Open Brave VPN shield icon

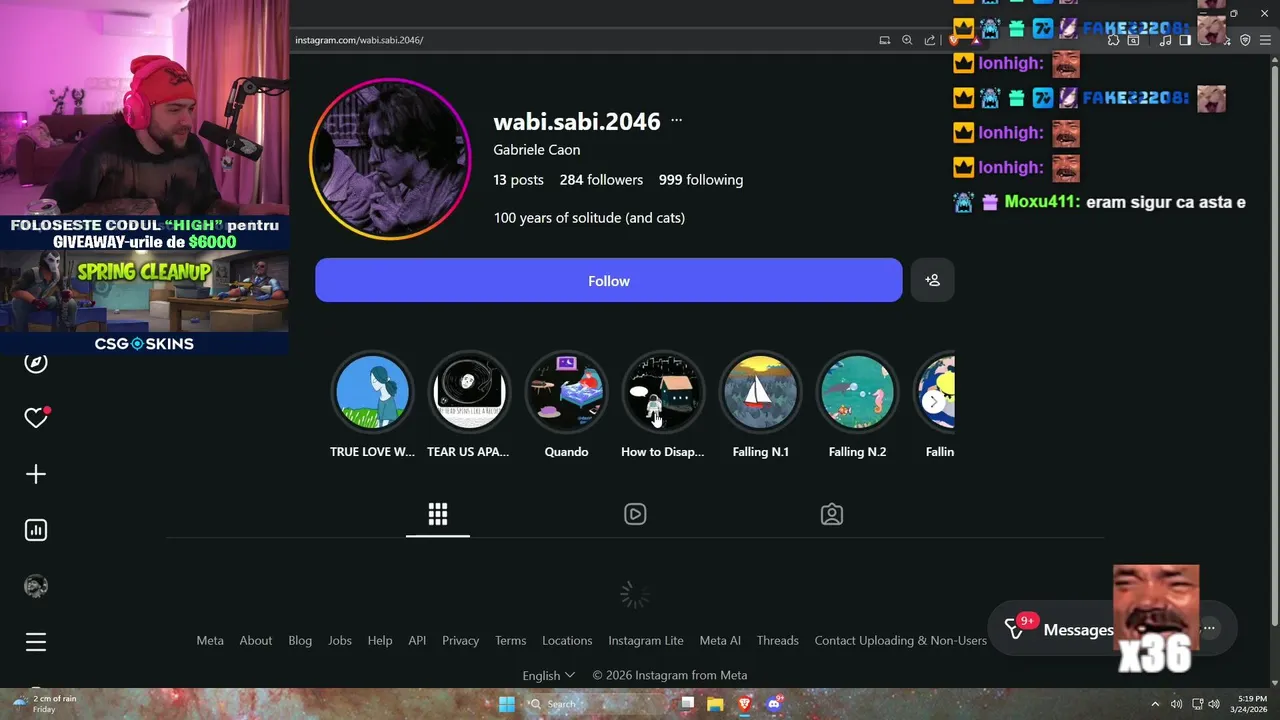point(1245,40)
